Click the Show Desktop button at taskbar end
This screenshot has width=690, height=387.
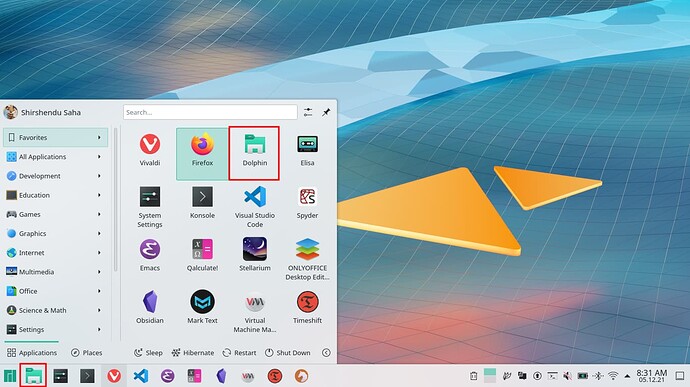click(x=680, y=376)
